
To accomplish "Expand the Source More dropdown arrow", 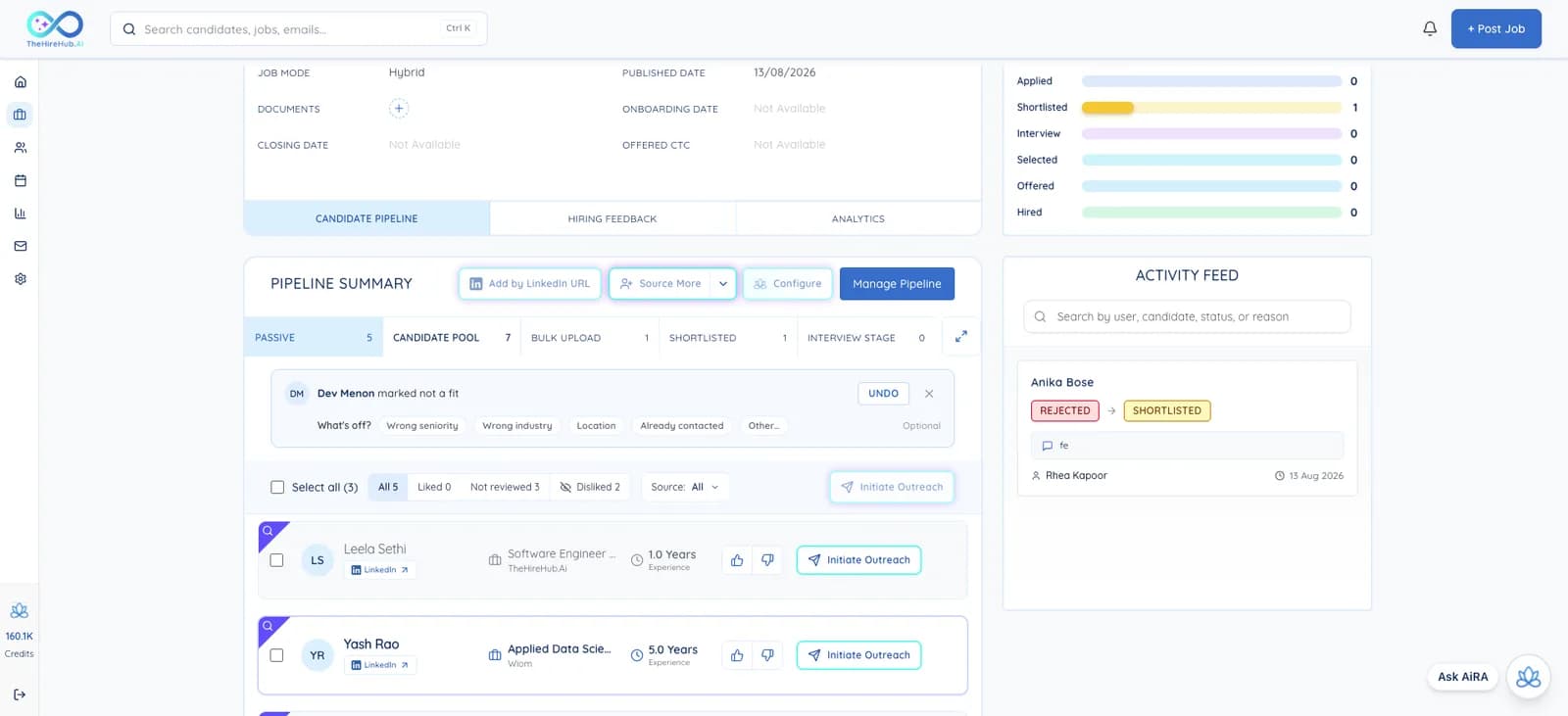I will pos(723,284).
